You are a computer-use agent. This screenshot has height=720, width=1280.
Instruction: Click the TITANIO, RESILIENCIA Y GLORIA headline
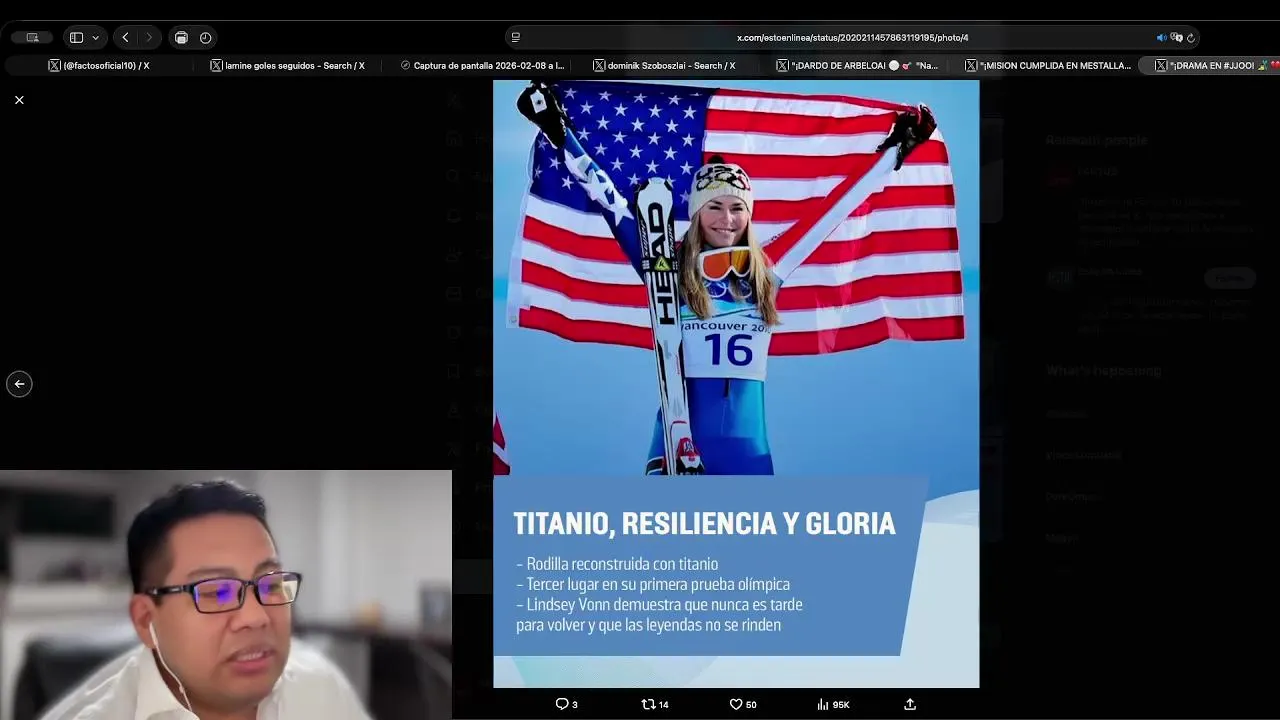(704, 524)
